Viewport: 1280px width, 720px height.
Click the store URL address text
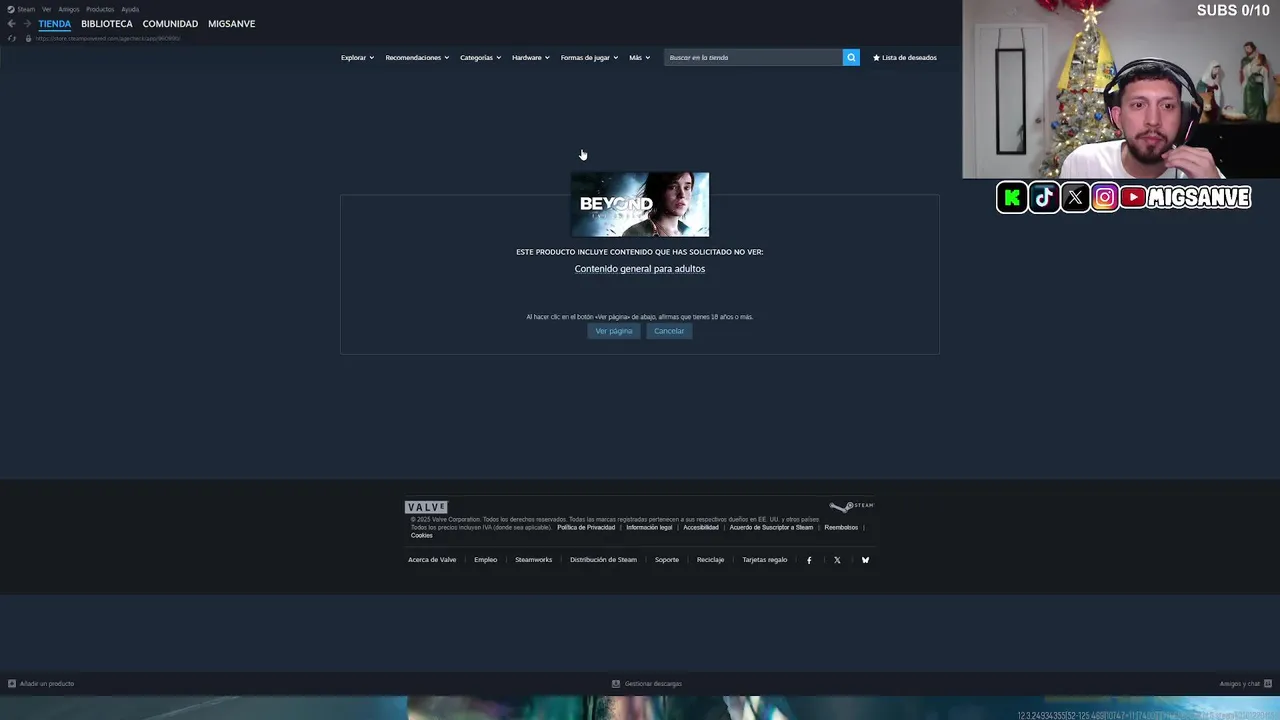click(108, 38)
